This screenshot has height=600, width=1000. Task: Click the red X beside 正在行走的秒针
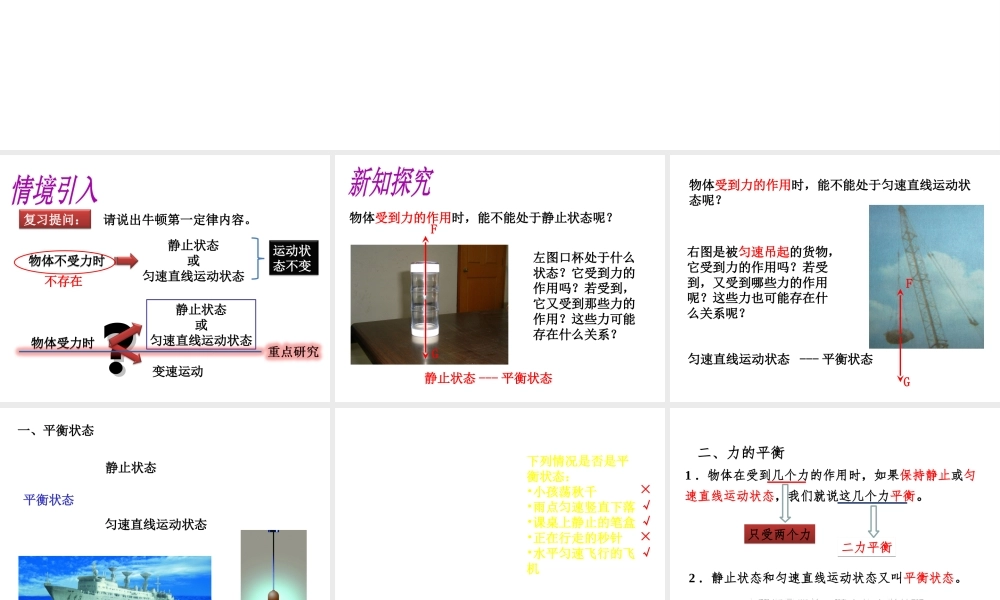[x=645, y=536]
